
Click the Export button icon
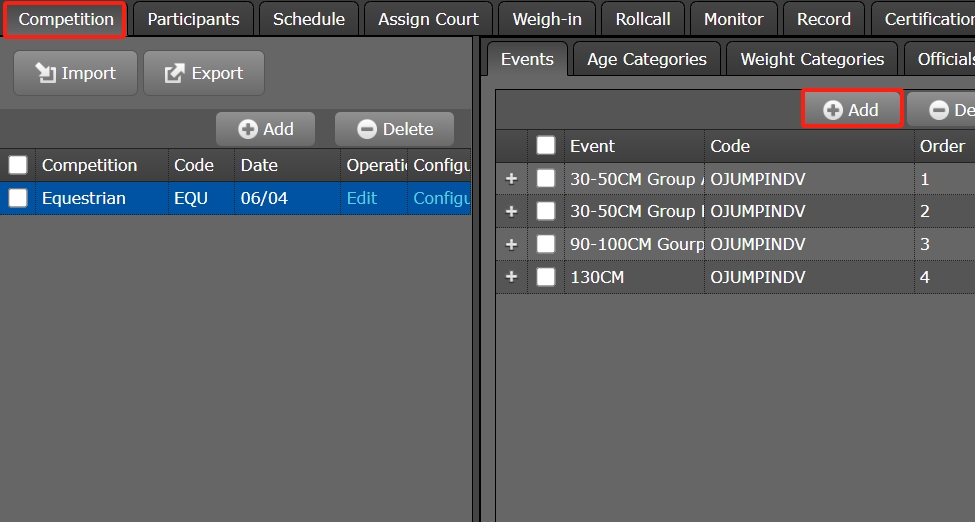coord(174,73)
